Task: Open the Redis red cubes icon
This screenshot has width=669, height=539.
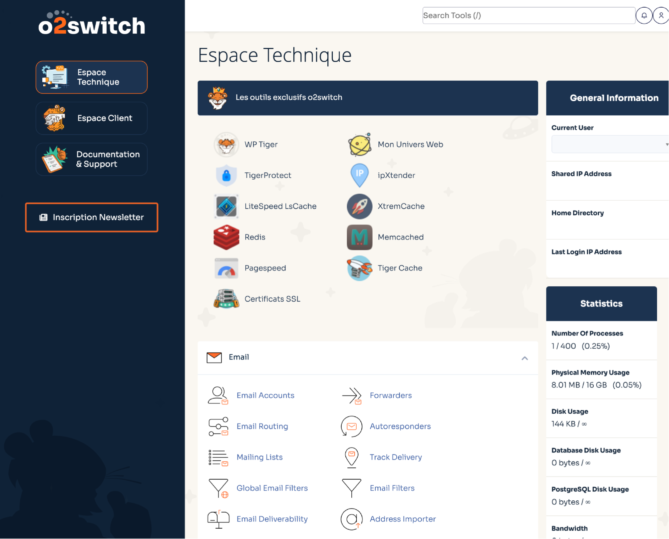Action: pos(226,237)
